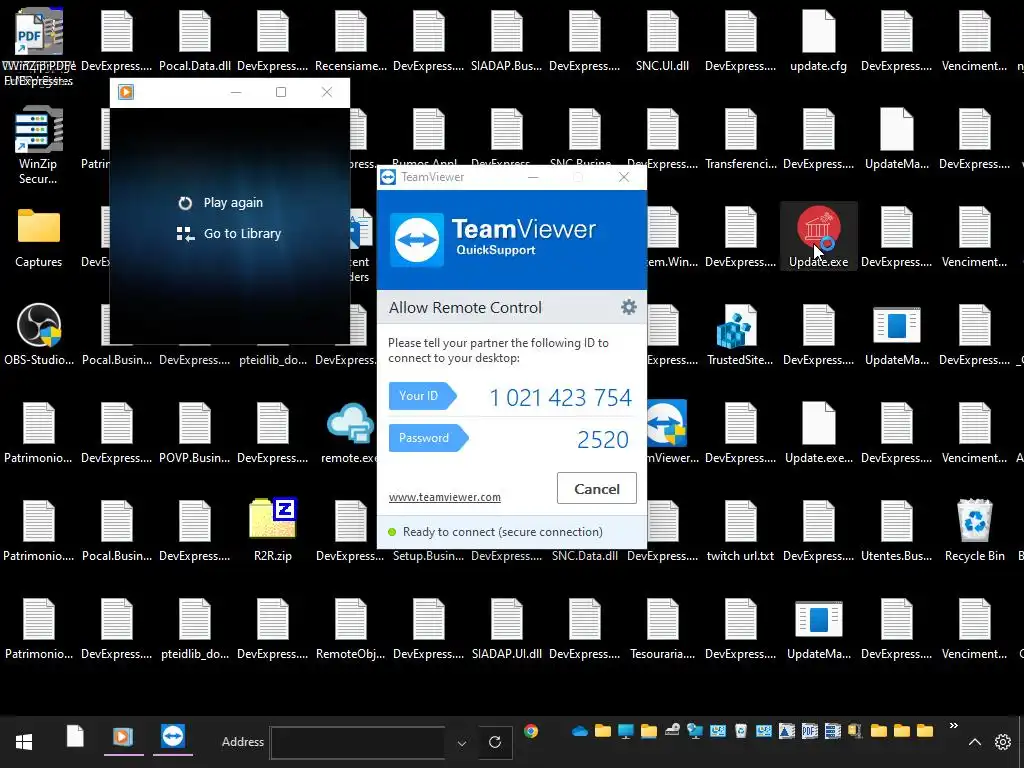This screenshot has height=768, width=1024.
Task: Select the Recensiame... file icon
Action: [351, 40]
